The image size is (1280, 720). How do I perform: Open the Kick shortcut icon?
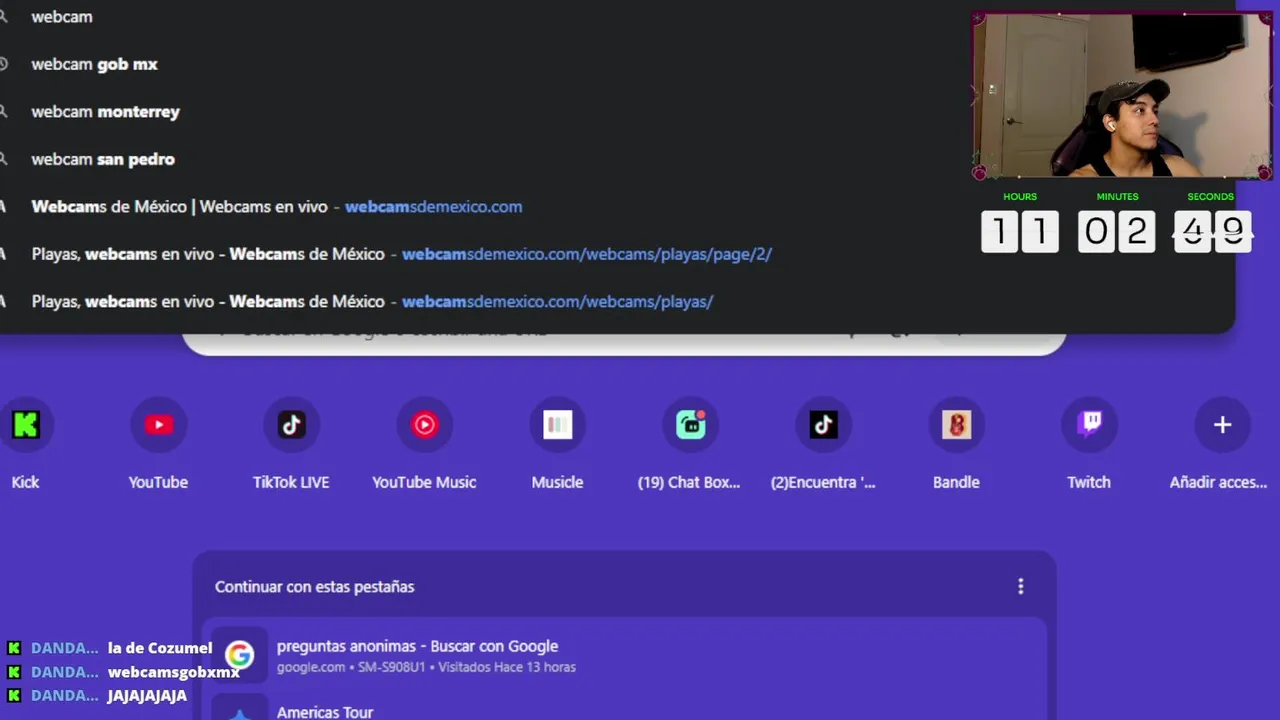(x=25, y=425)
